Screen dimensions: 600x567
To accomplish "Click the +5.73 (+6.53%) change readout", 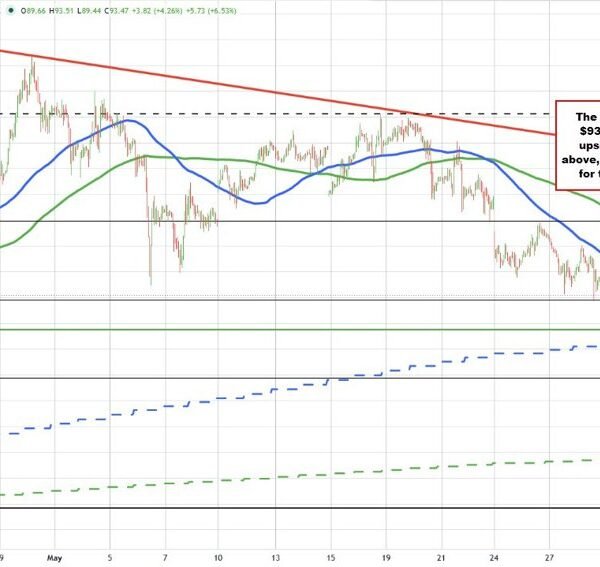I will [x=211, y=11].
